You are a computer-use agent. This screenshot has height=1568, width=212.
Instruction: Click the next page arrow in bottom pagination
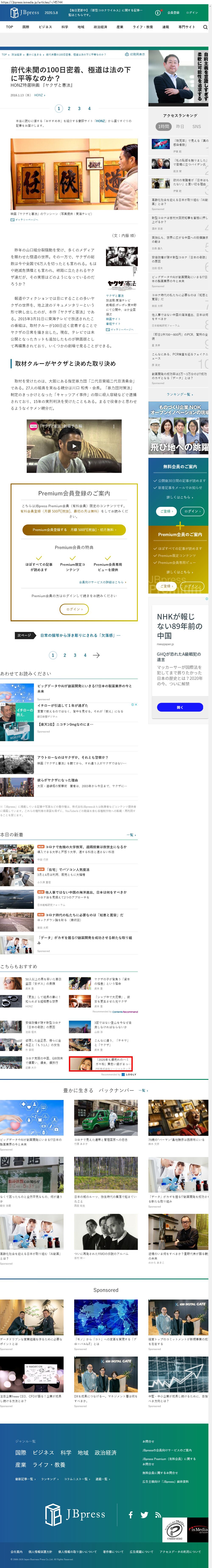pyautogui.click(x=96, y=655)
